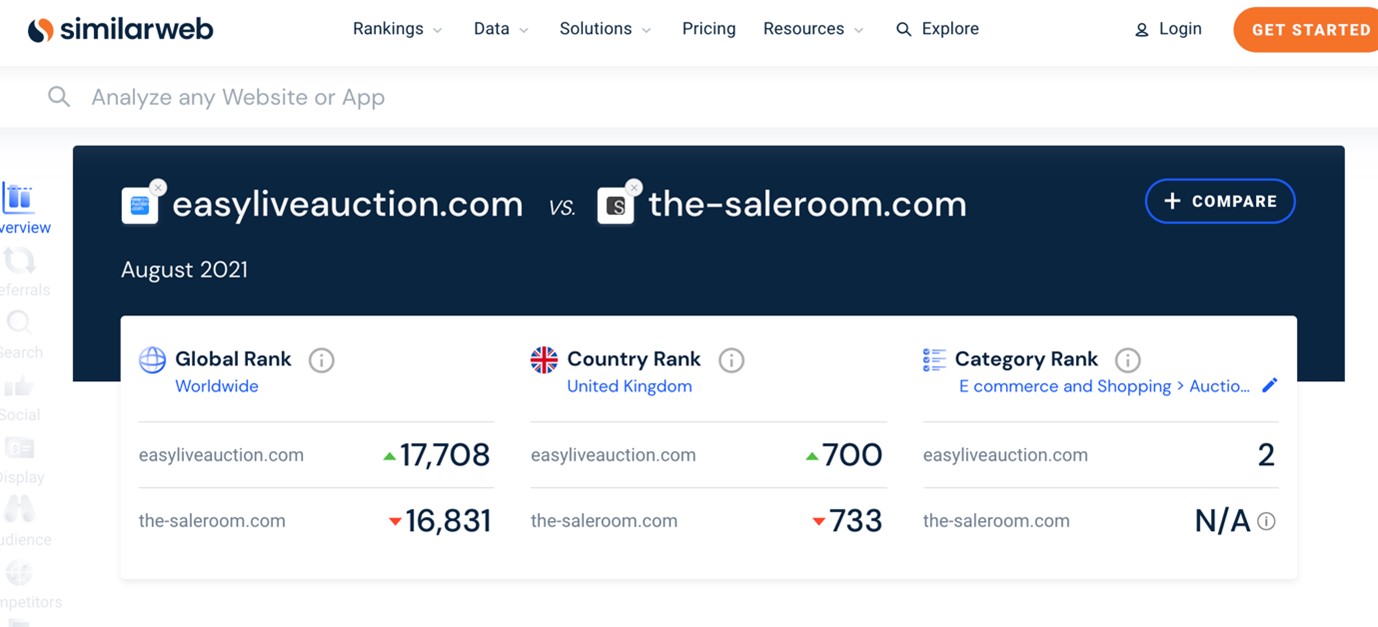Open the Category Rank info icon
The image size is (1378, 627).
(x=1128, y=360)
